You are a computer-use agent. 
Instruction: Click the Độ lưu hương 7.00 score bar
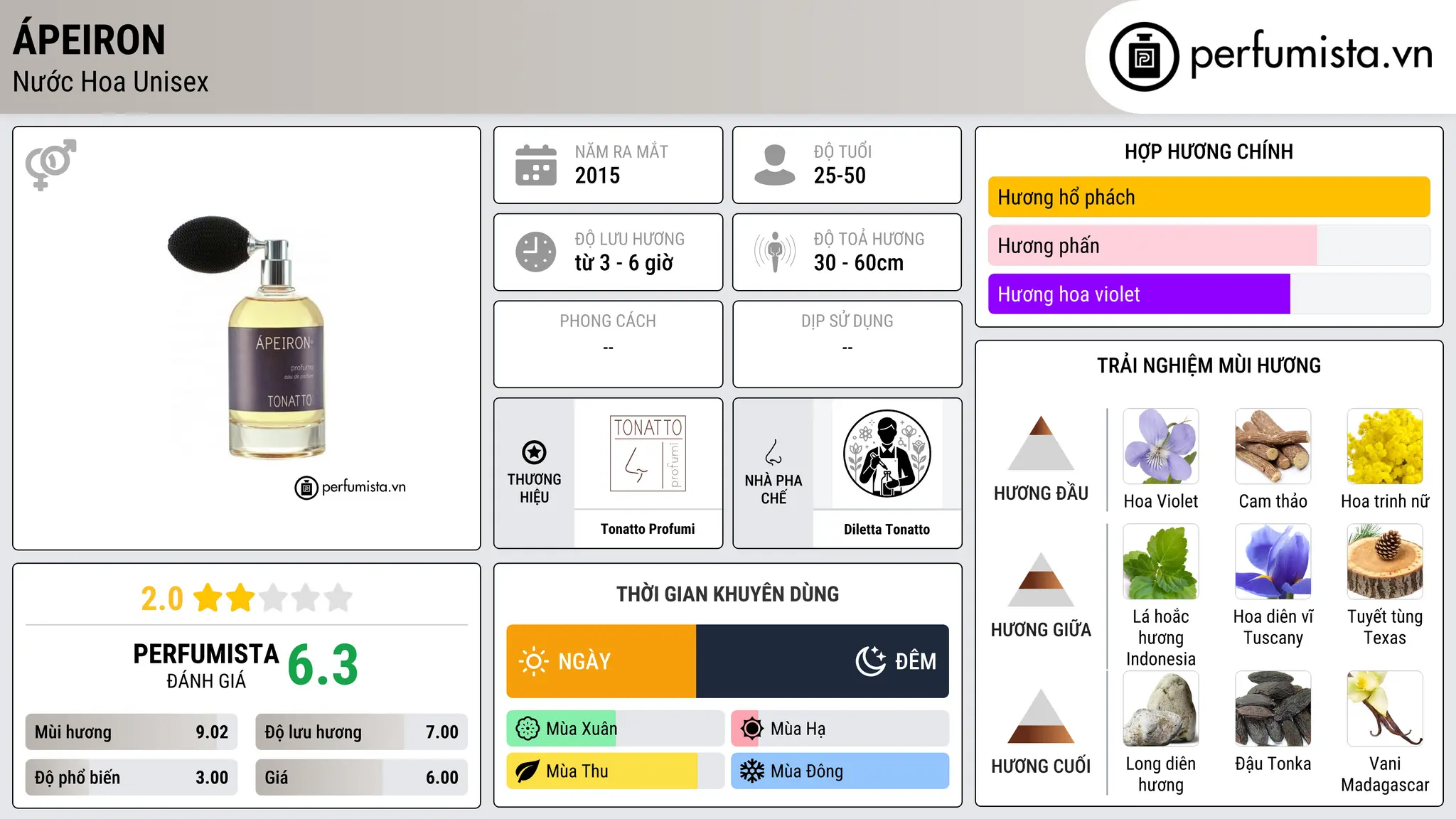click(361, 732)
